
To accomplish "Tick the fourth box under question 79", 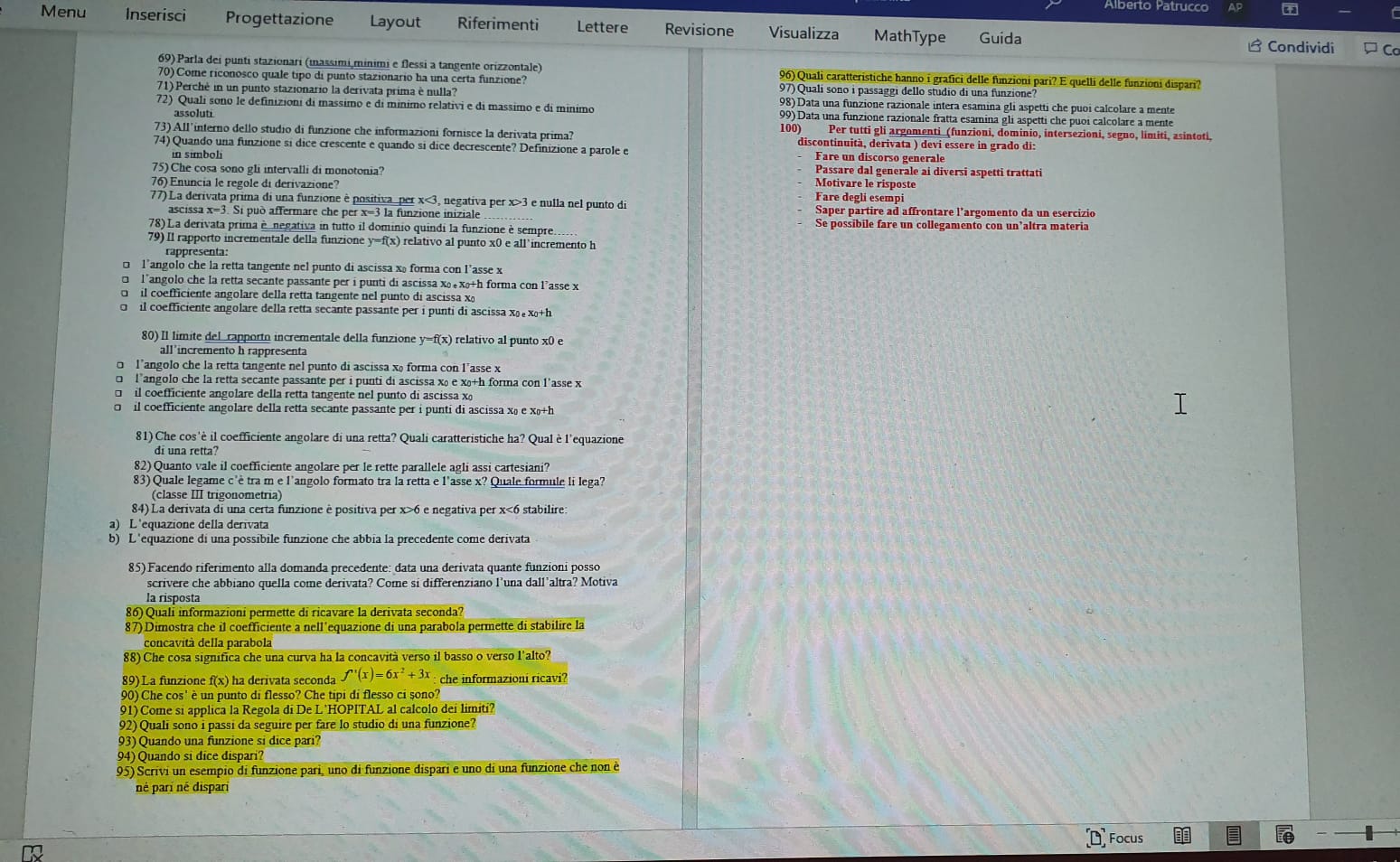I will coord(123,307).
